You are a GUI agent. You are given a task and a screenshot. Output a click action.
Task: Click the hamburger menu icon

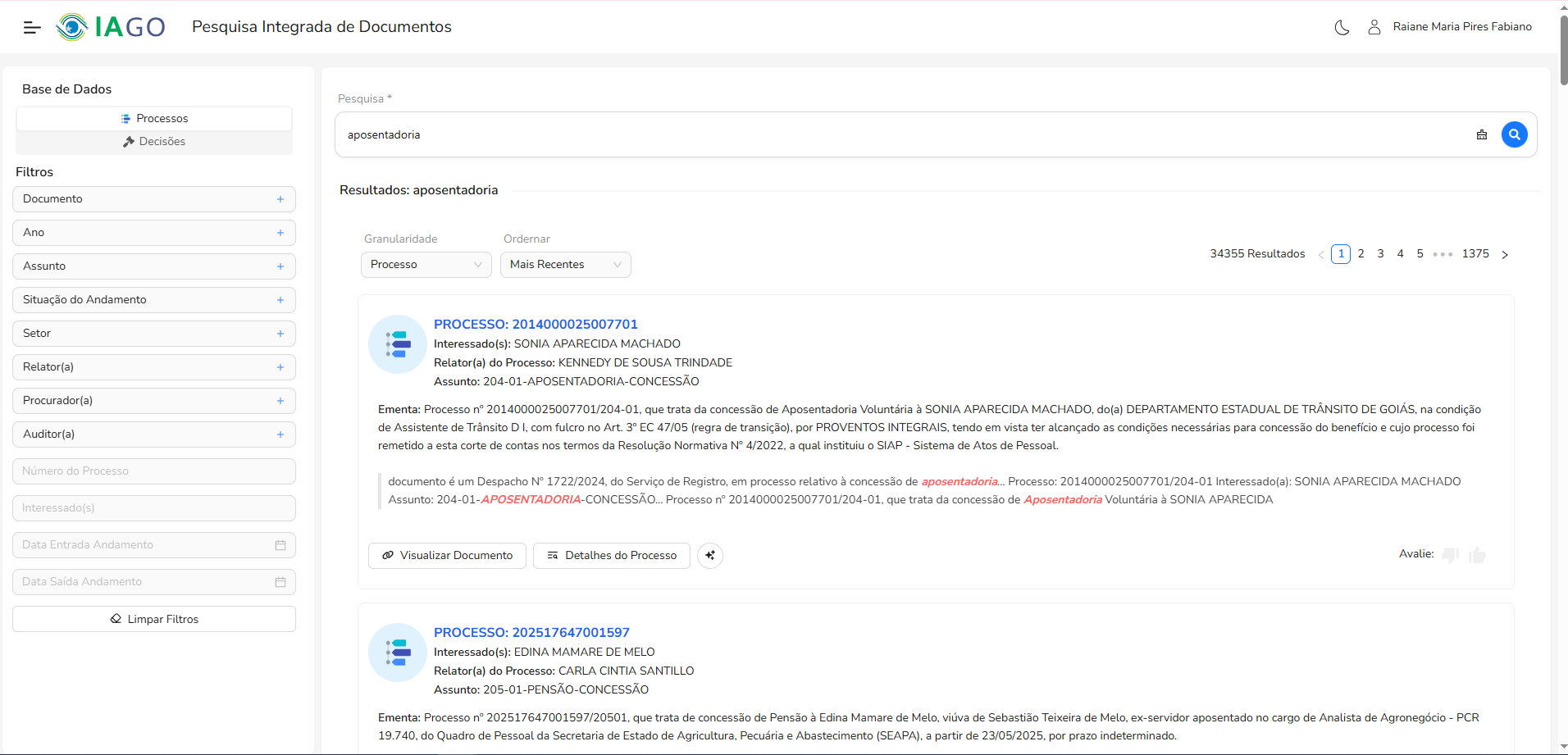coord(32,27)
